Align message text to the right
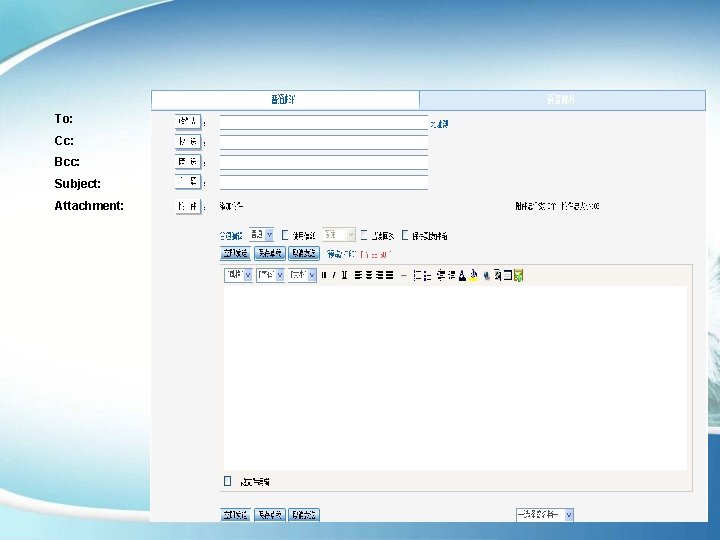Screen dimensions: 720x540 (x=379, y=276)
